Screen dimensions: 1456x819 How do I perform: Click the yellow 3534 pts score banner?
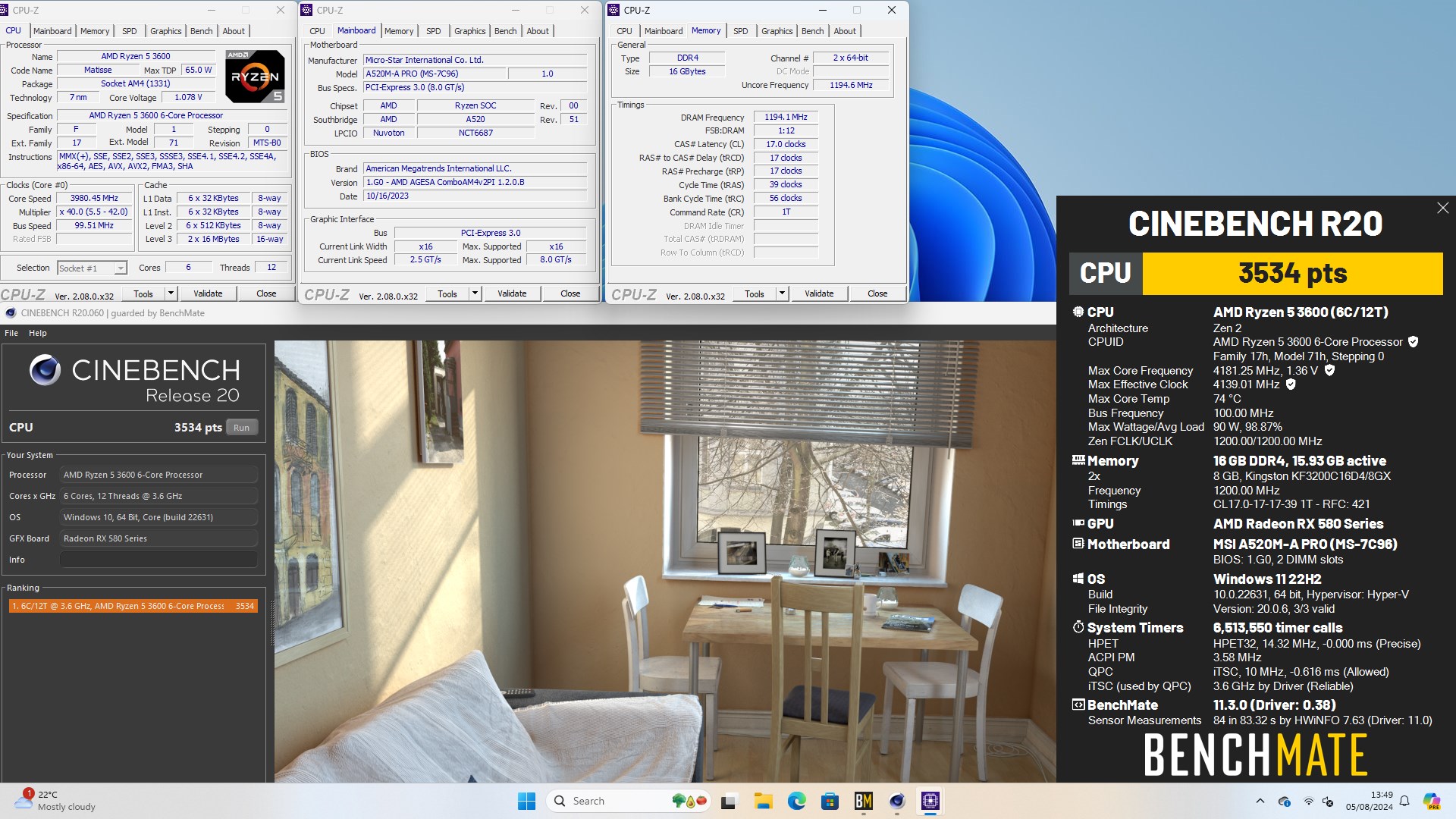click(x=1292, y=273)
